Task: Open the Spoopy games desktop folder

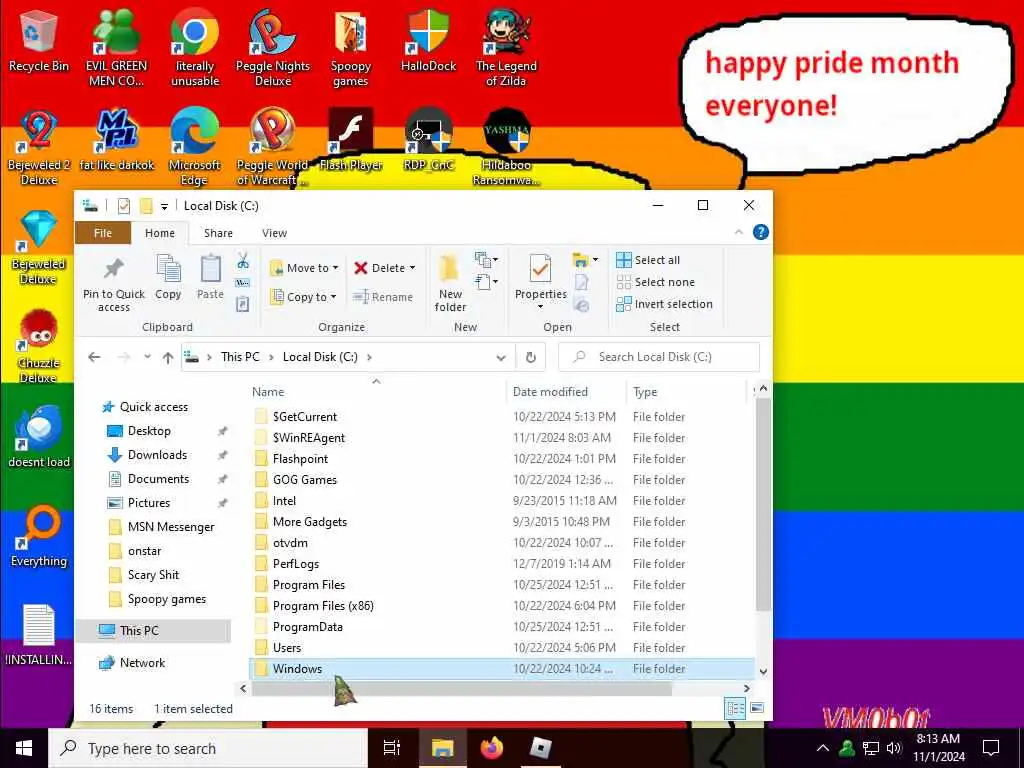Action: tap(351, 49)
